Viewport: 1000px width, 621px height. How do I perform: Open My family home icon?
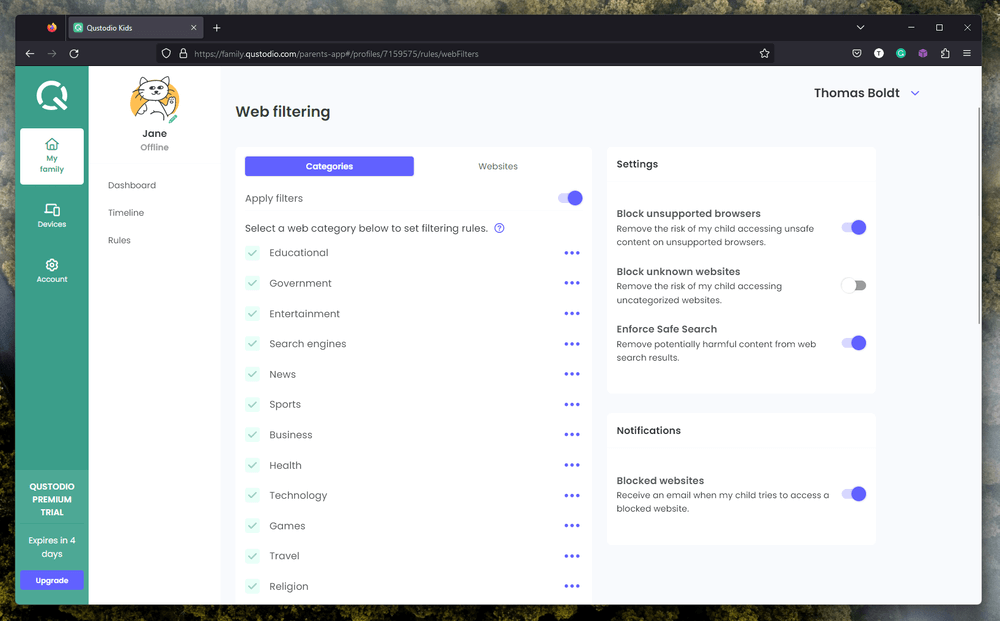click(x=52, y=144)
